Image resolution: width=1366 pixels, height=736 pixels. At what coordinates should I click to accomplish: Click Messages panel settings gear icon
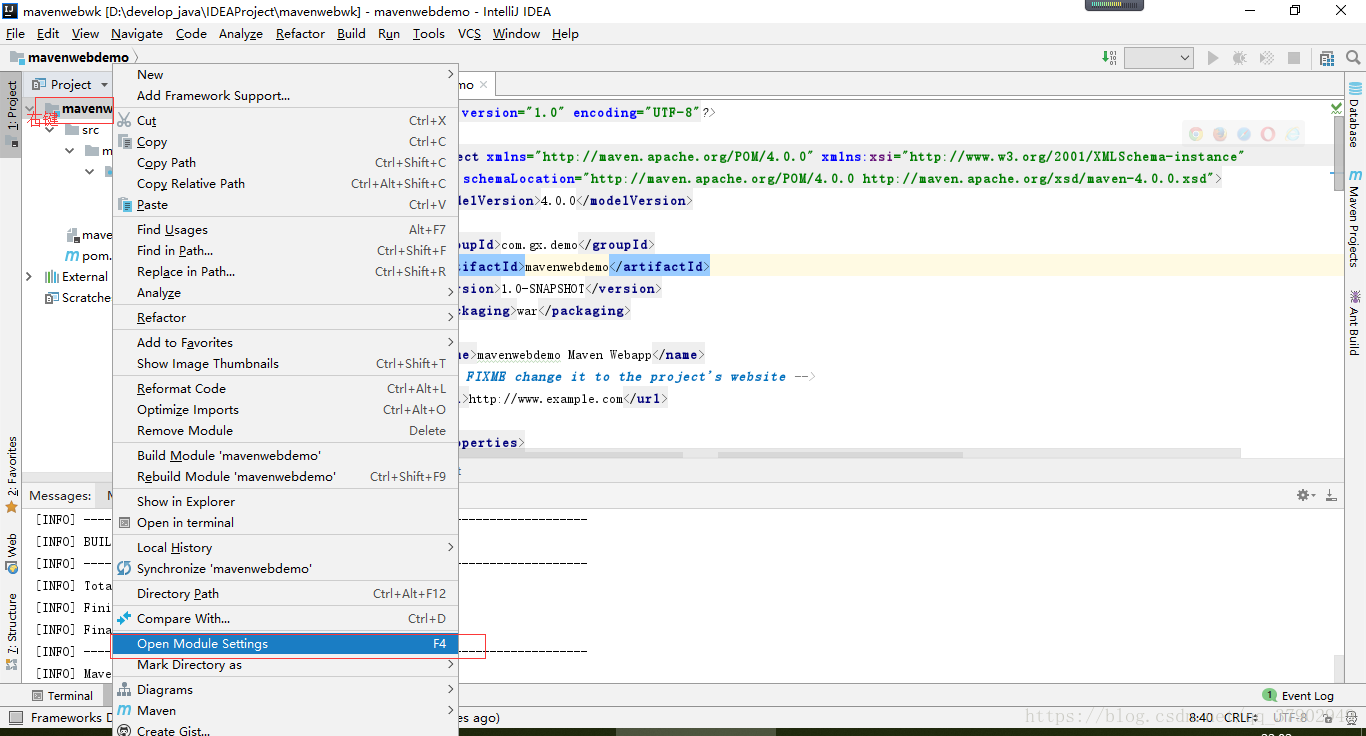tap(1304, 495)
